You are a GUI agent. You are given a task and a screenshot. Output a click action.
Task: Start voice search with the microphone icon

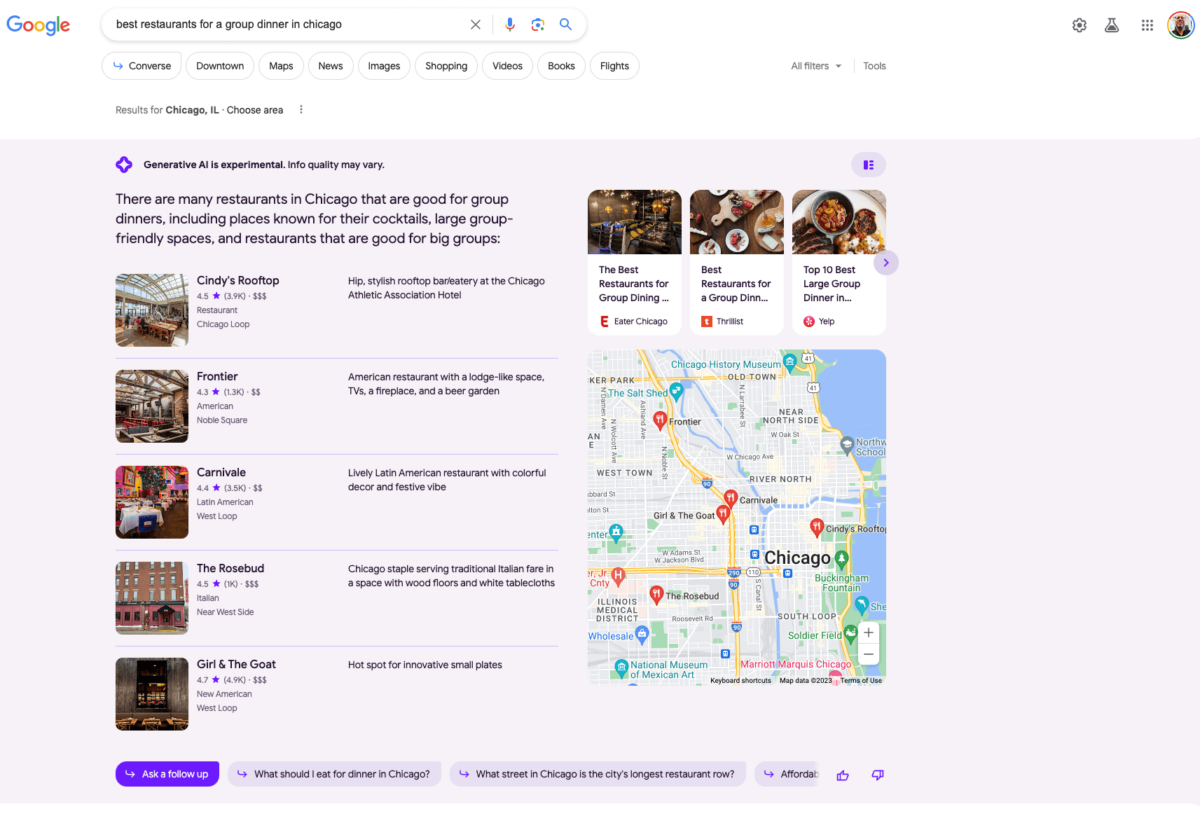[x=510, y=25]
